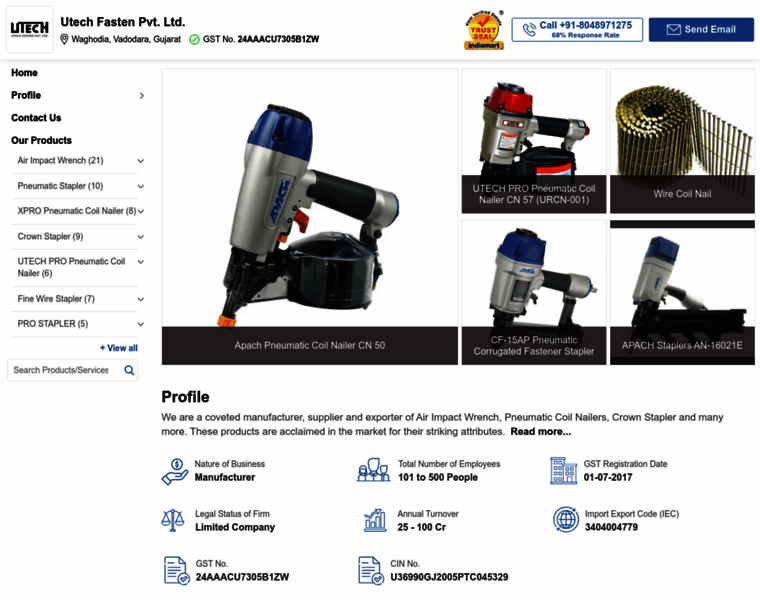
Task: Click the Total Number of Employees icon
Action: coord(373,470)
